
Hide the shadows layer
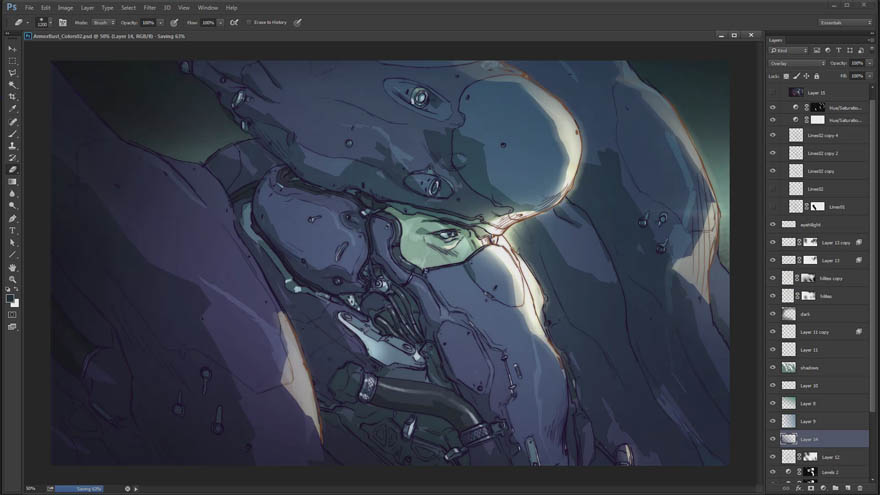(x=773, y=368)
